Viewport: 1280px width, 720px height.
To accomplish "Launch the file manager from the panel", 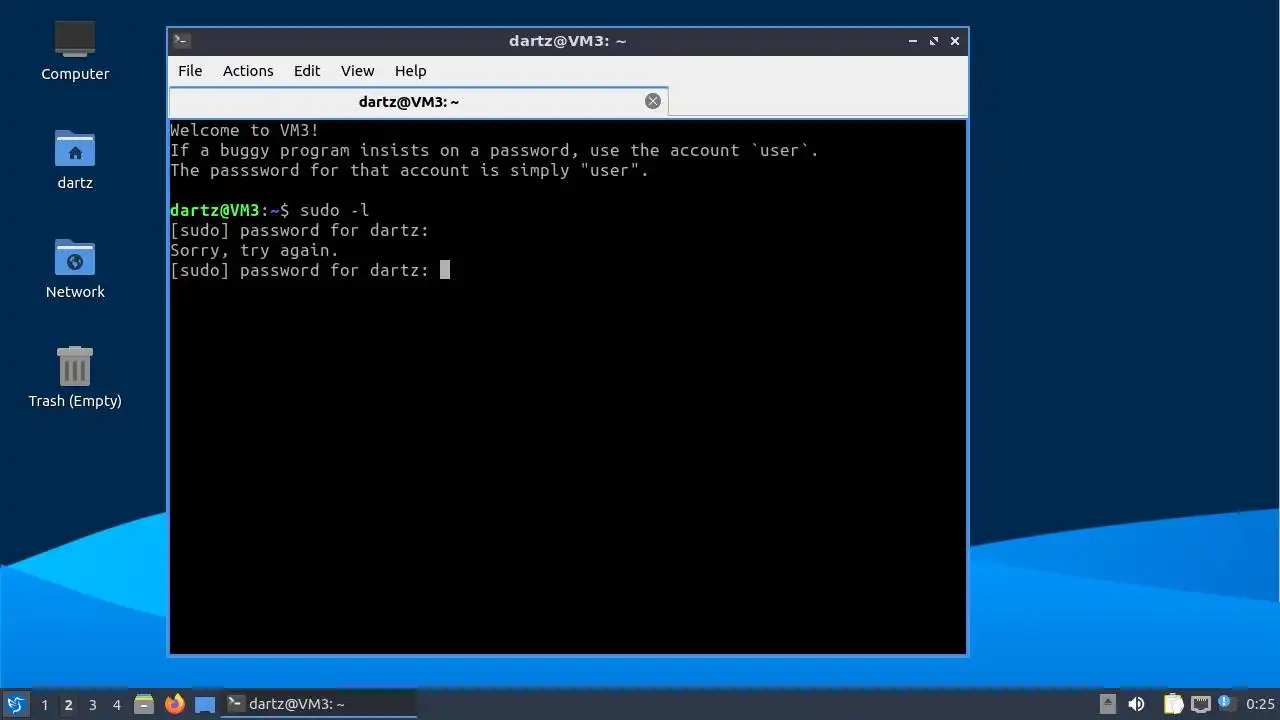I will tap(144, 704).
